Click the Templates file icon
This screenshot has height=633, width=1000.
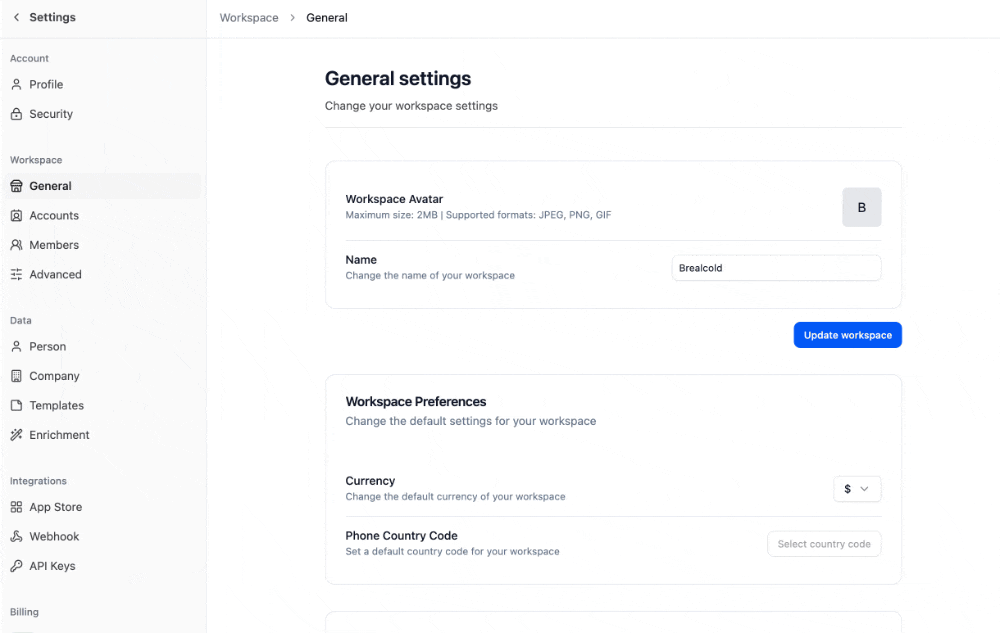click(17, 405)
